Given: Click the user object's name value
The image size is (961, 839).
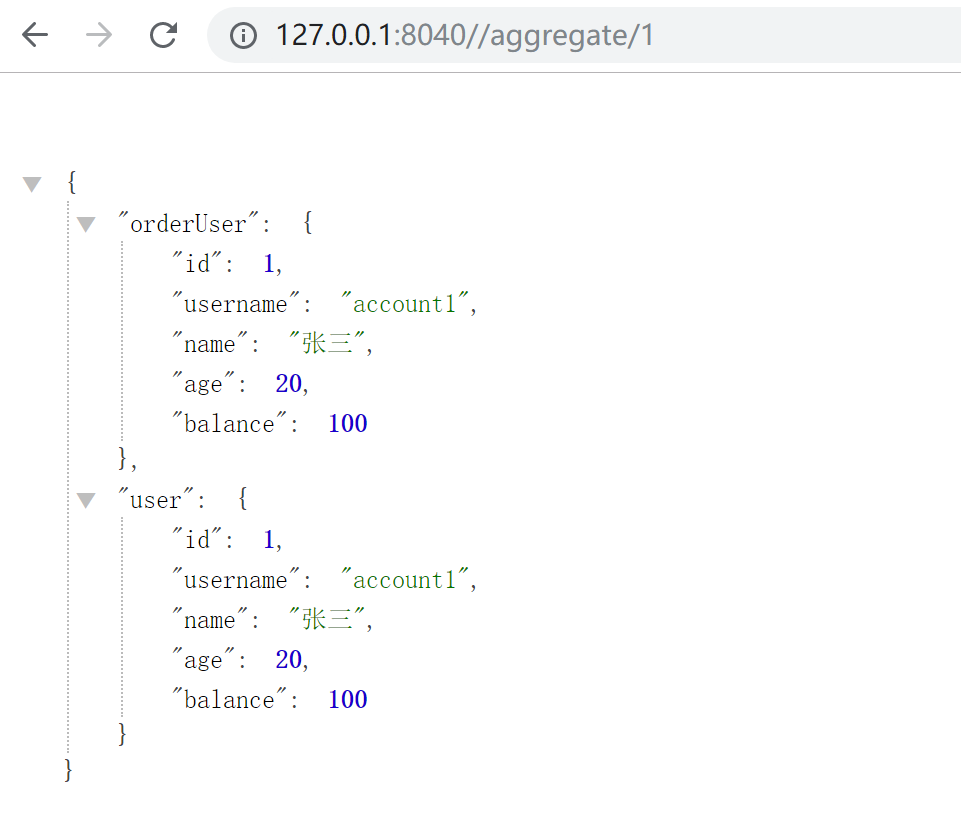Looking at the screenshot, I should click(325, 620).
